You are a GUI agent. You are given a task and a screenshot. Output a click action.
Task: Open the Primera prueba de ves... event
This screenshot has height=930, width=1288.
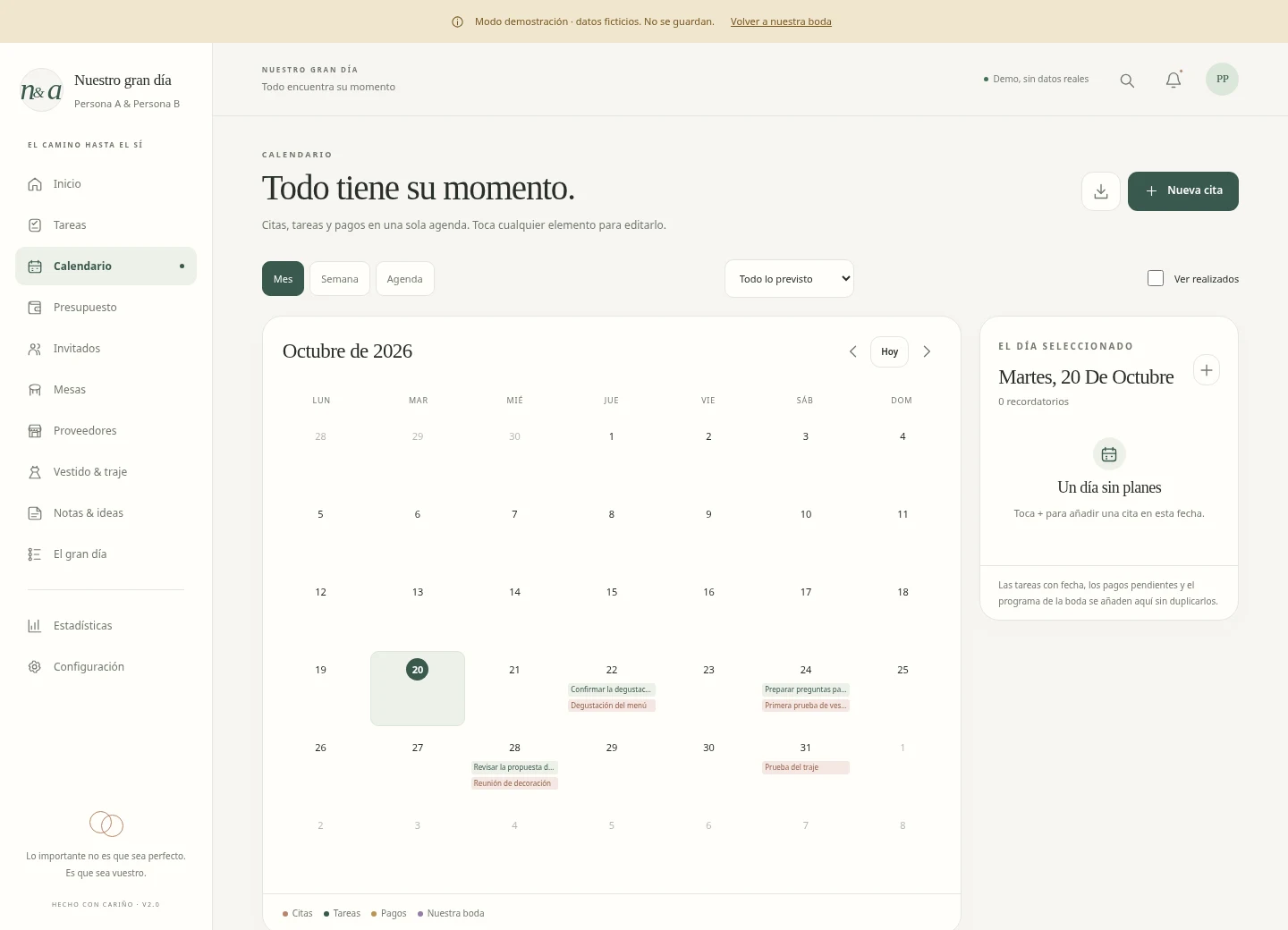click(806, 706)
